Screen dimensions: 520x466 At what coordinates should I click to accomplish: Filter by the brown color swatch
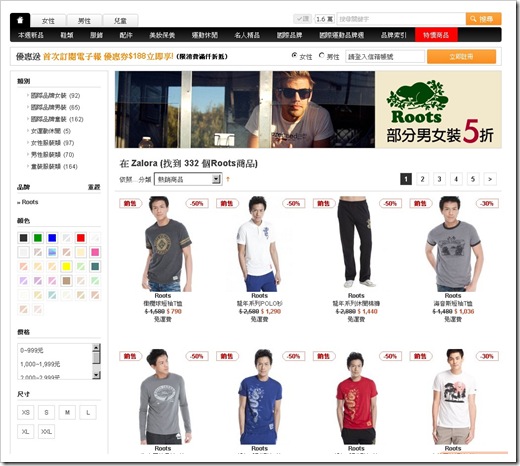(66, 281)
